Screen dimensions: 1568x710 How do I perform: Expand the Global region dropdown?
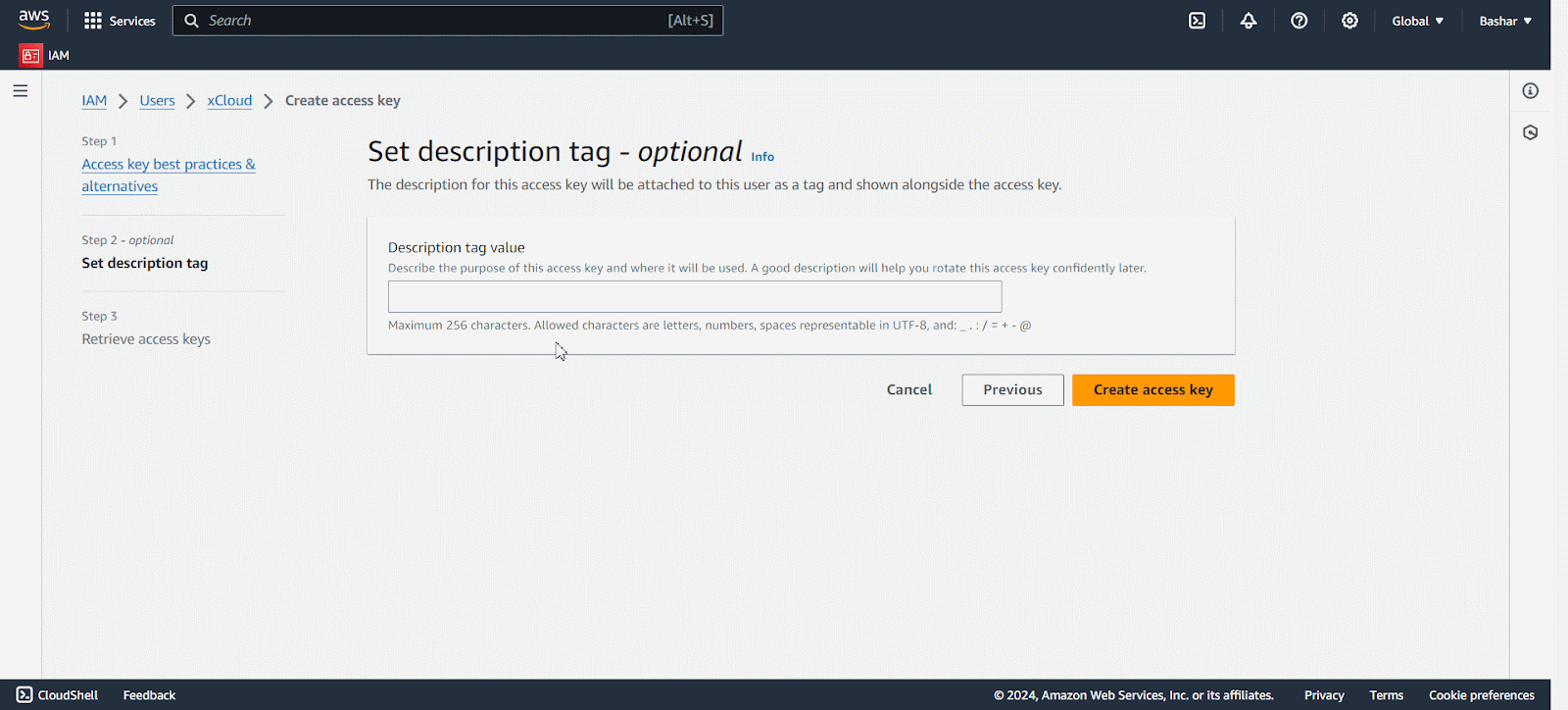[x=1418, y=21]
